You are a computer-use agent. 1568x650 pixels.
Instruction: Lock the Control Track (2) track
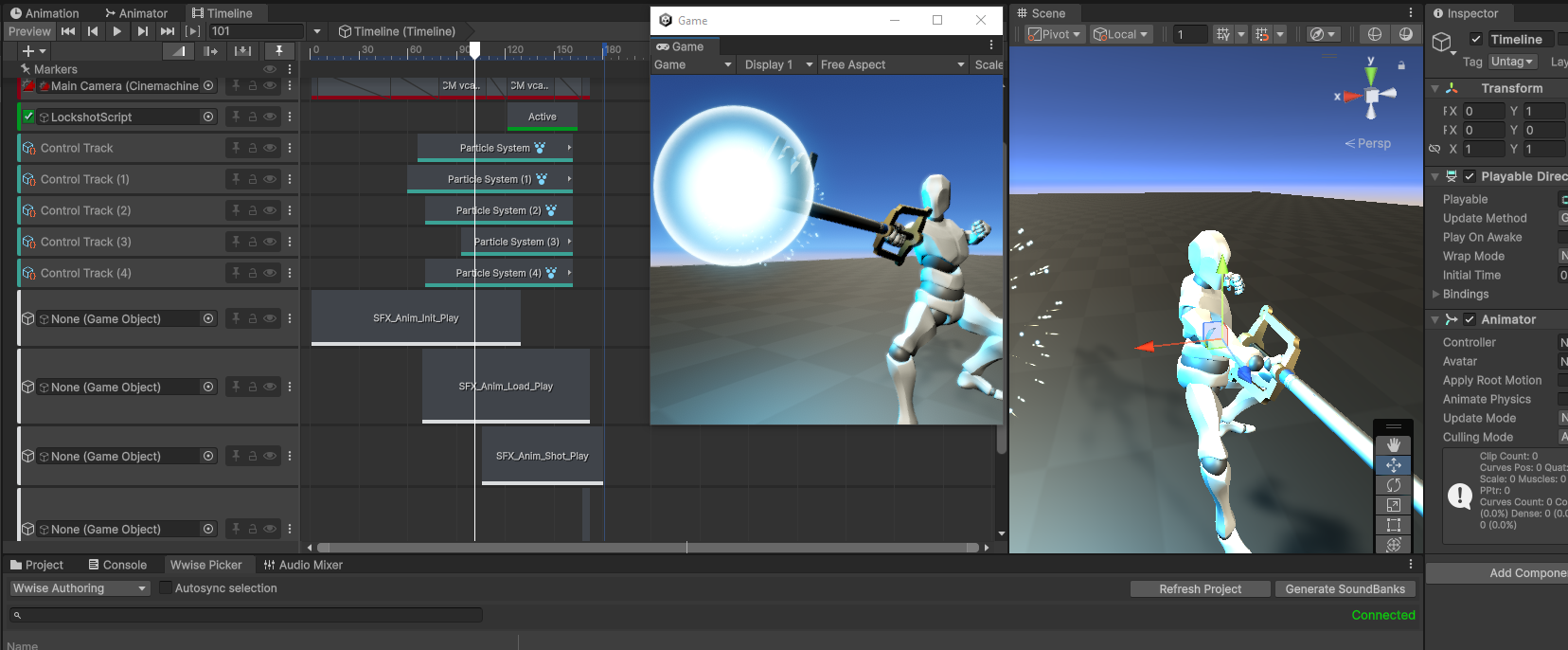[x=253, y=210]
